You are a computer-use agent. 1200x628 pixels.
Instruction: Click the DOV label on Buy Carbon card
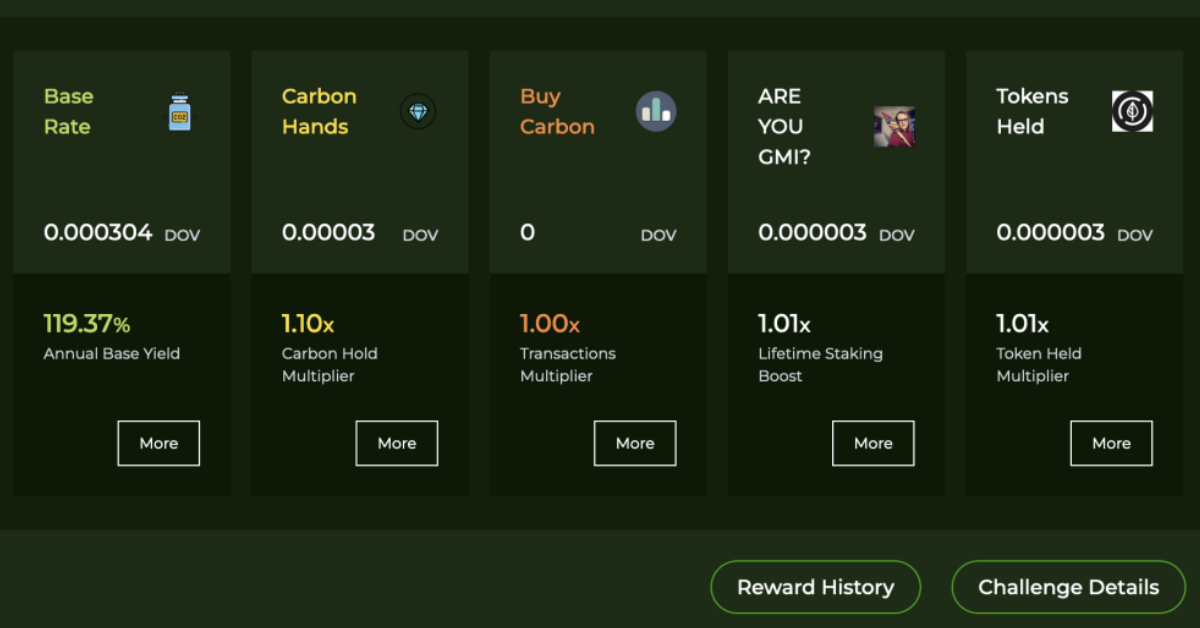tap(658, 235)
